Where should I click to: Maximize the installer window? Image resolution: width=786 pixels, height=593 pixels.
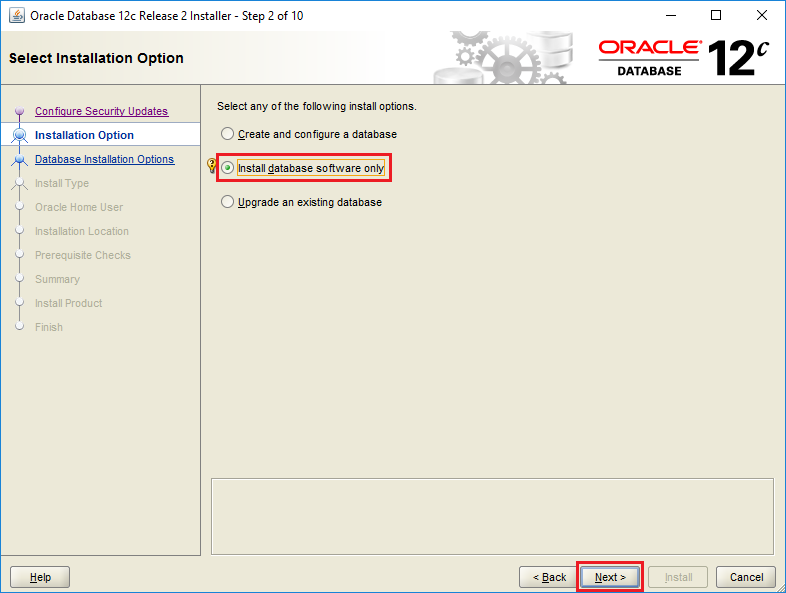point(716,16)
